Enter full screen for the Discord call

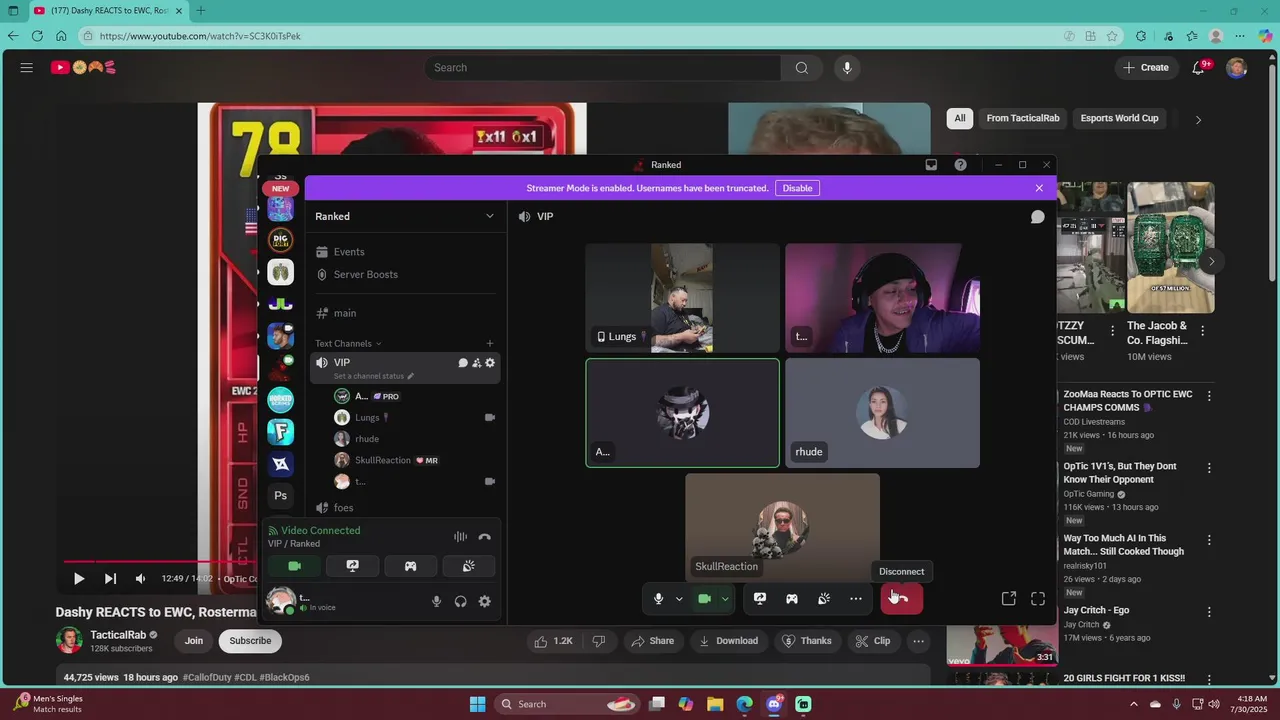point(1038,599)
